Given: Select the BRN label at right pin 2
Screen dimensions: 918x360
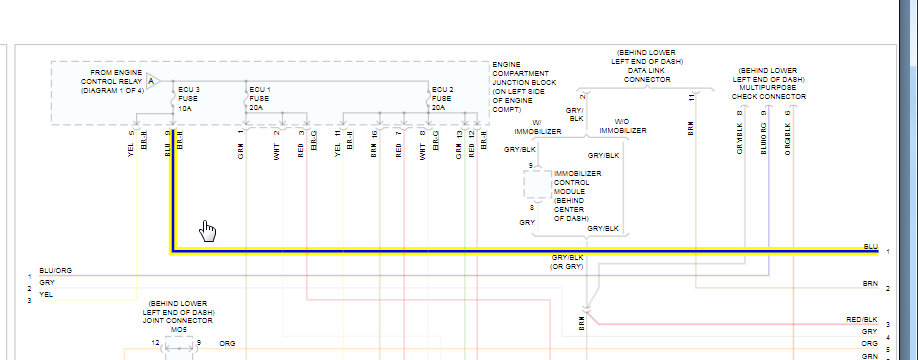Looking at the screenshot, I should (871, 283).
